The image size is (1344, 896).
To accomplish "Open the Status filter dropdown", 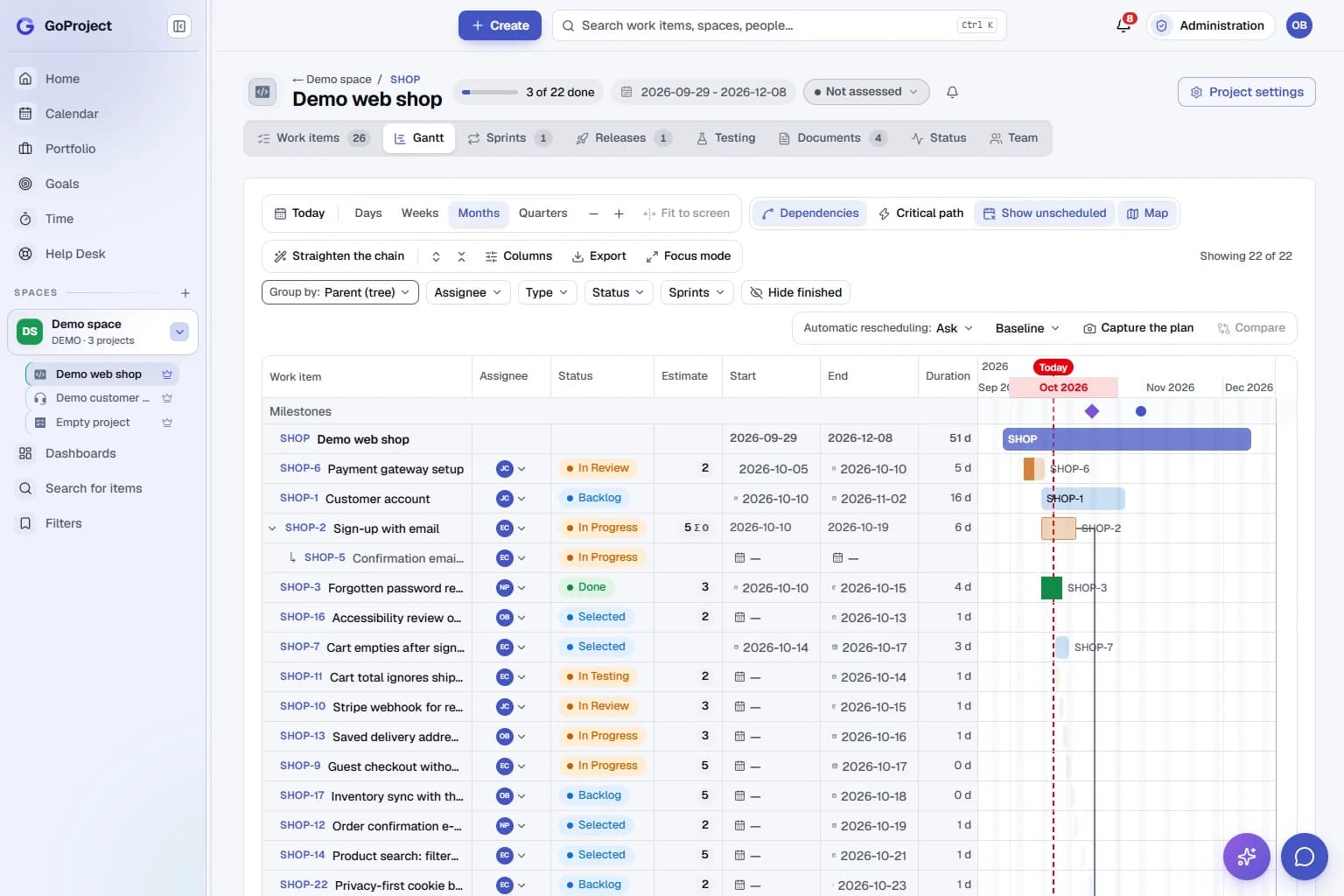I will tap(618, 292).
